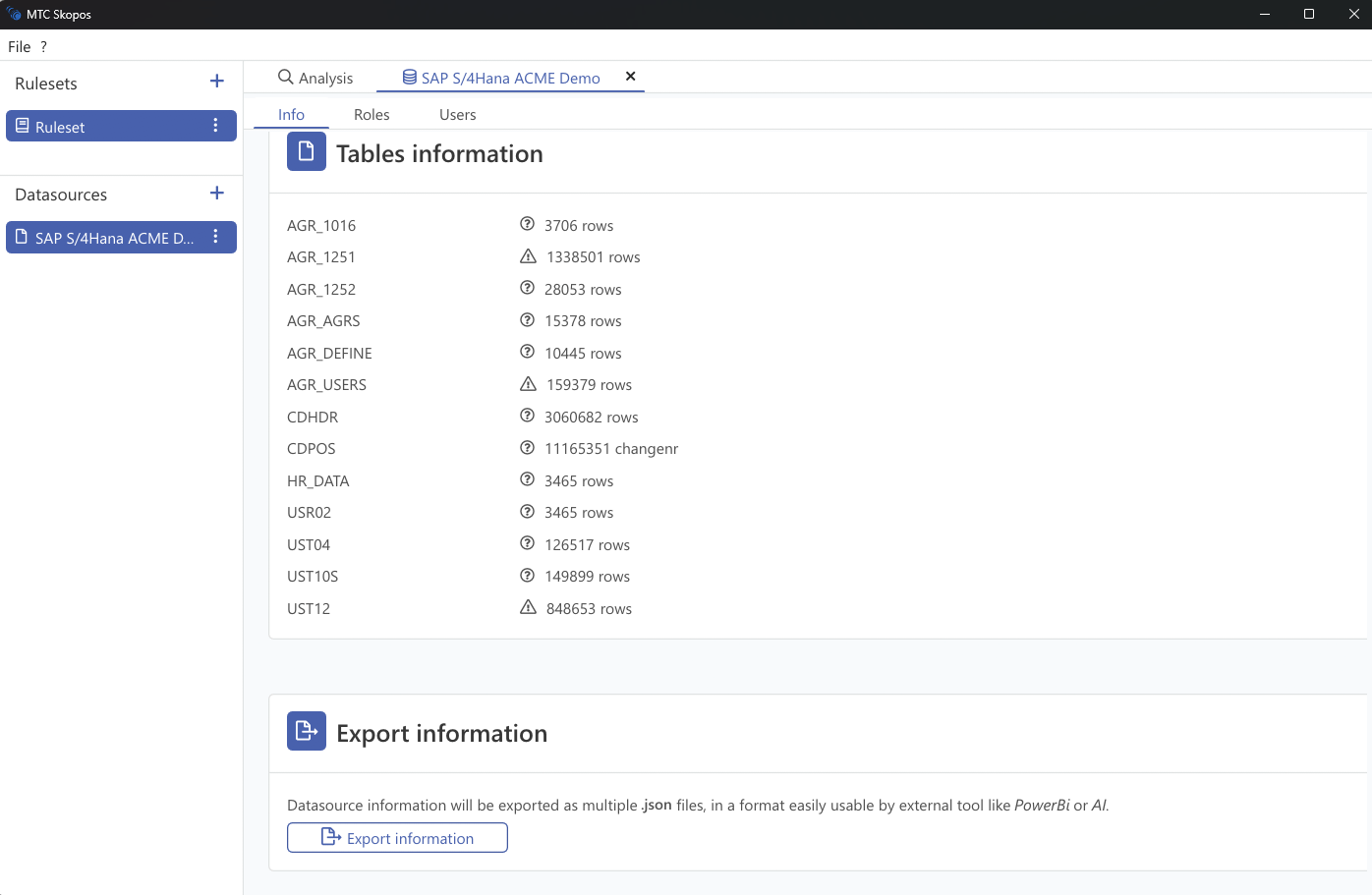This screenshot has width=1372, height=895.
Task: Click the document icon on Tables information header
Action: 306,151
